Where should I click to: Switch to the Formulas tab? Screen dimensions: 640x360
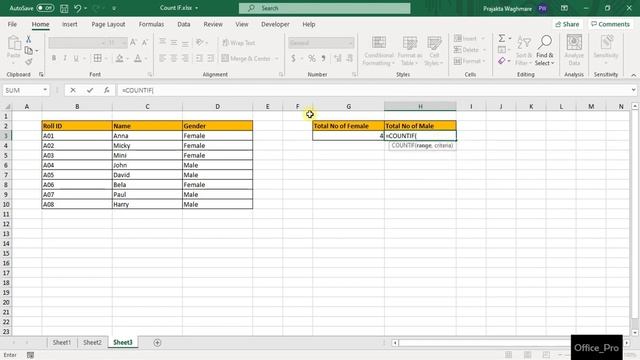point(151,24)
